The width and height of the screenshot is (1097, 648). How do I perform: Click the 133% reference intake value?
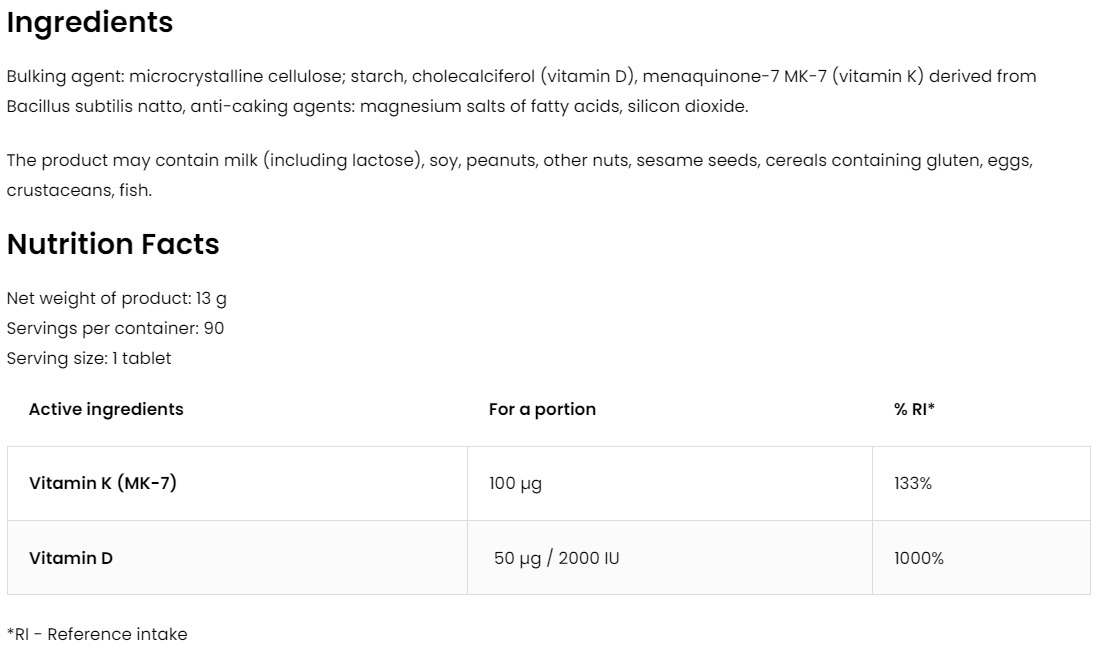pyautogui.click(x=913, y=483)
